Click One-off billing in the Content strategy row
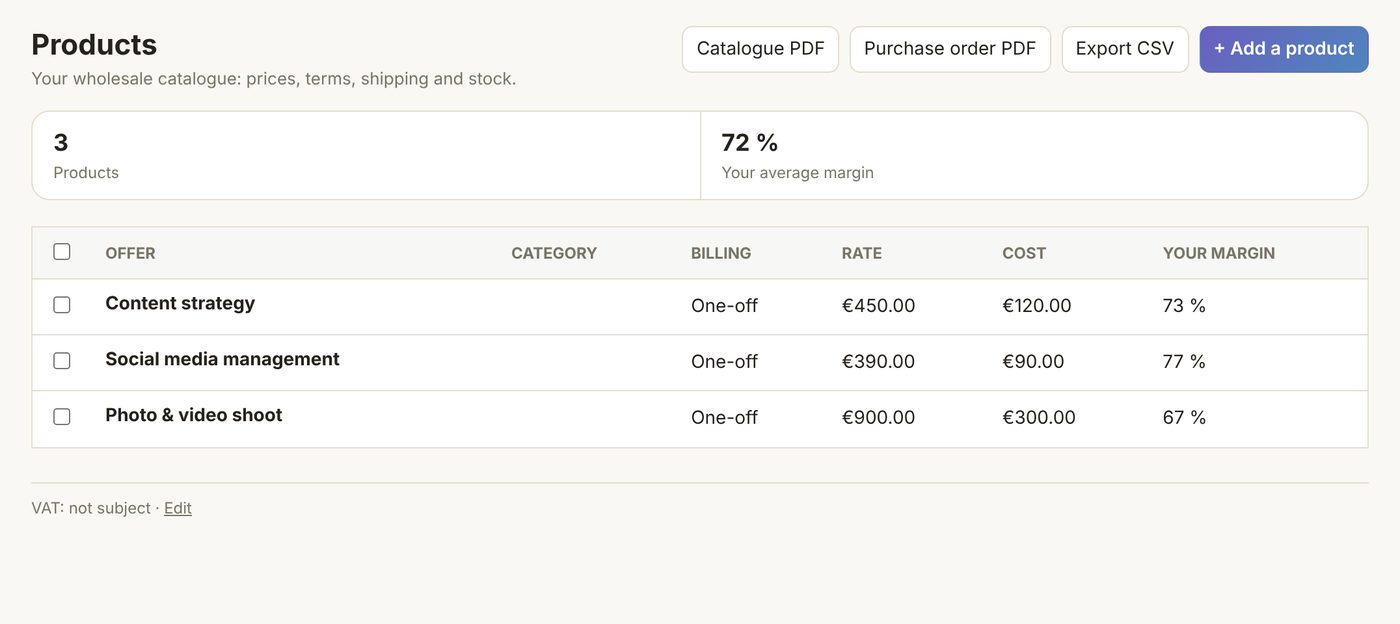Screen dimensions: 1400x624 coord(724,306)
